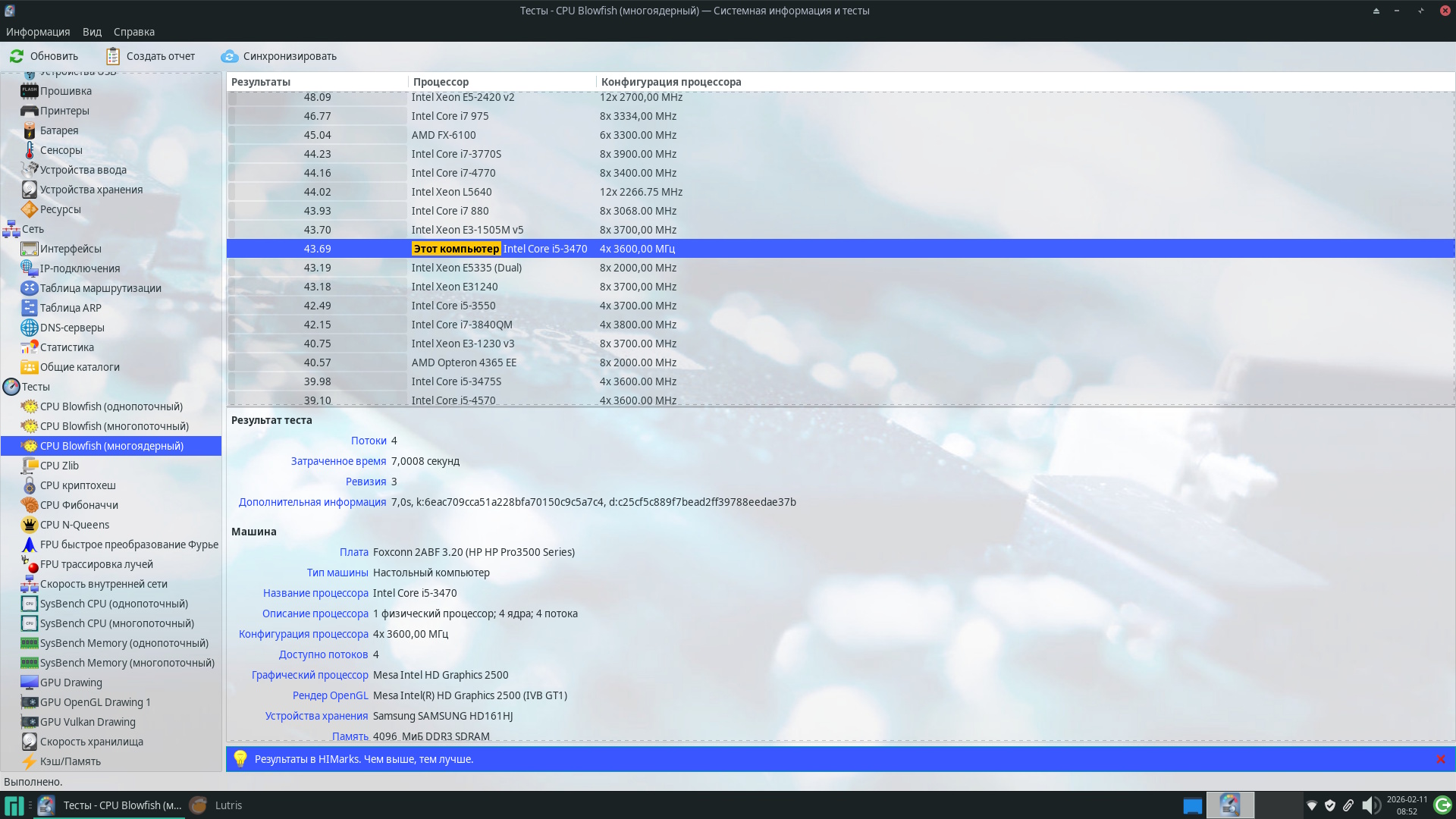
Task: Select CPU N-Queens crown icon
Action: point(30,525)
